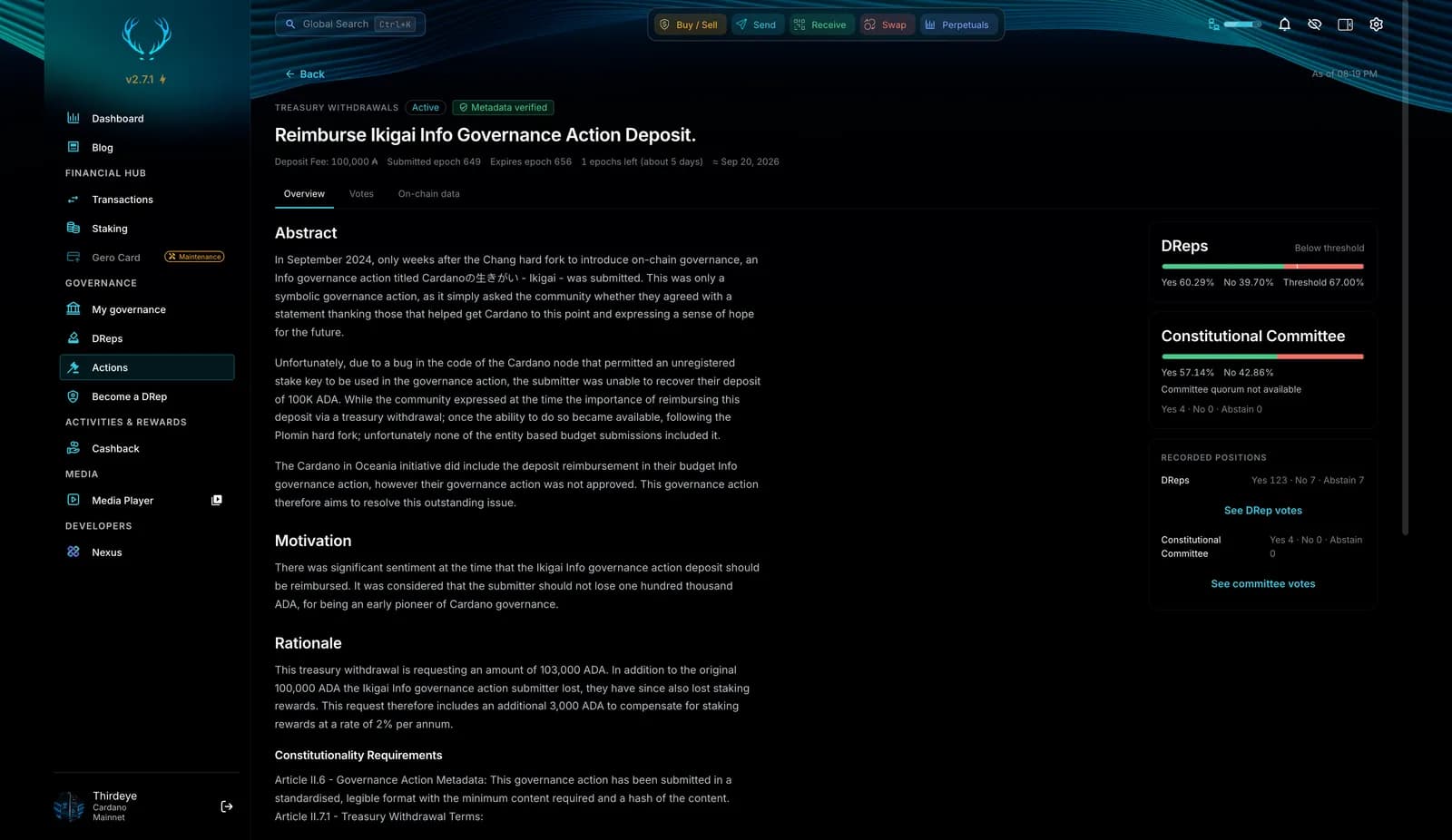Click the Gero stag logo

point(146,39)
